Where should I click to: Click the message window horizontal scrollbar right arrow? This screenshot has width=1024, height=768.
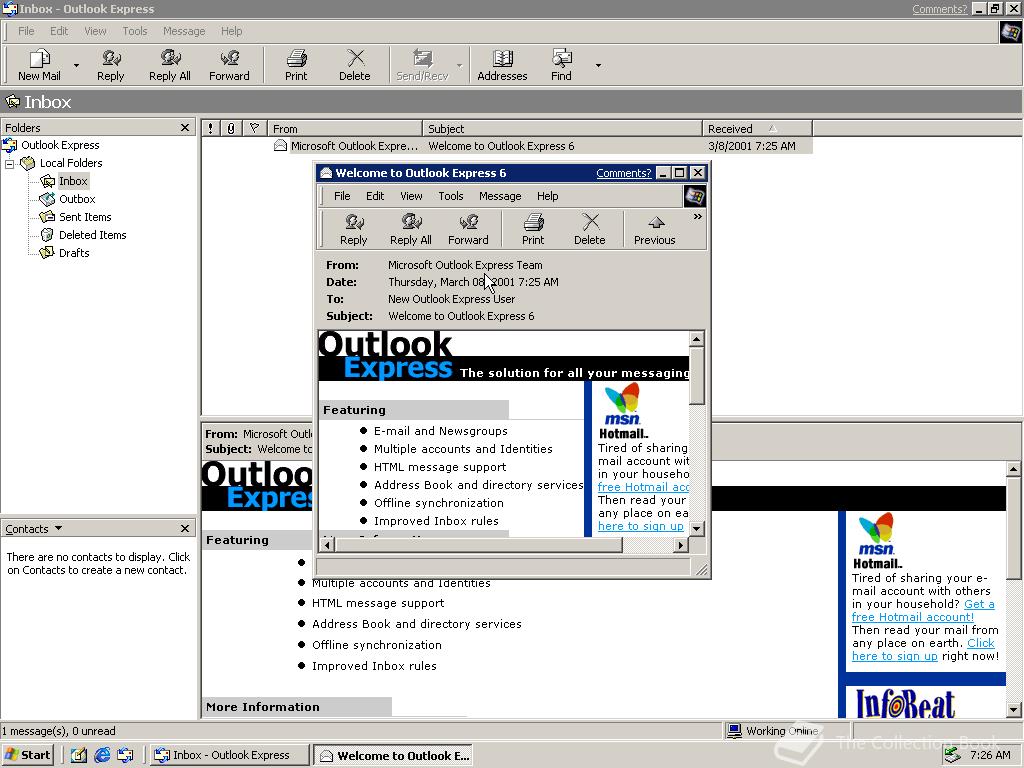click(x=680, y=544)
